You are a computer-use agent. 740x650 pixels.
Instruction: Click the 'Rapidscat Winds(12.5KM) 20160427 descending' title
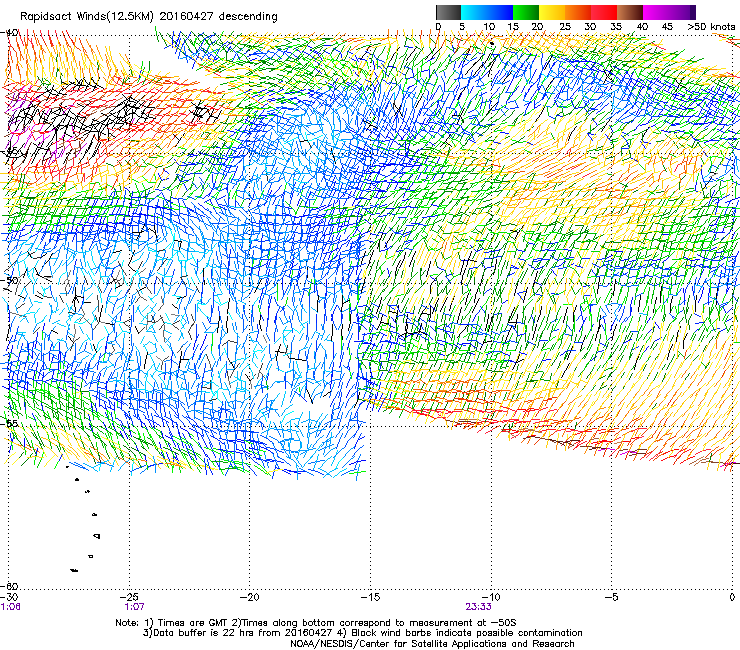click(x=149, y=16)
